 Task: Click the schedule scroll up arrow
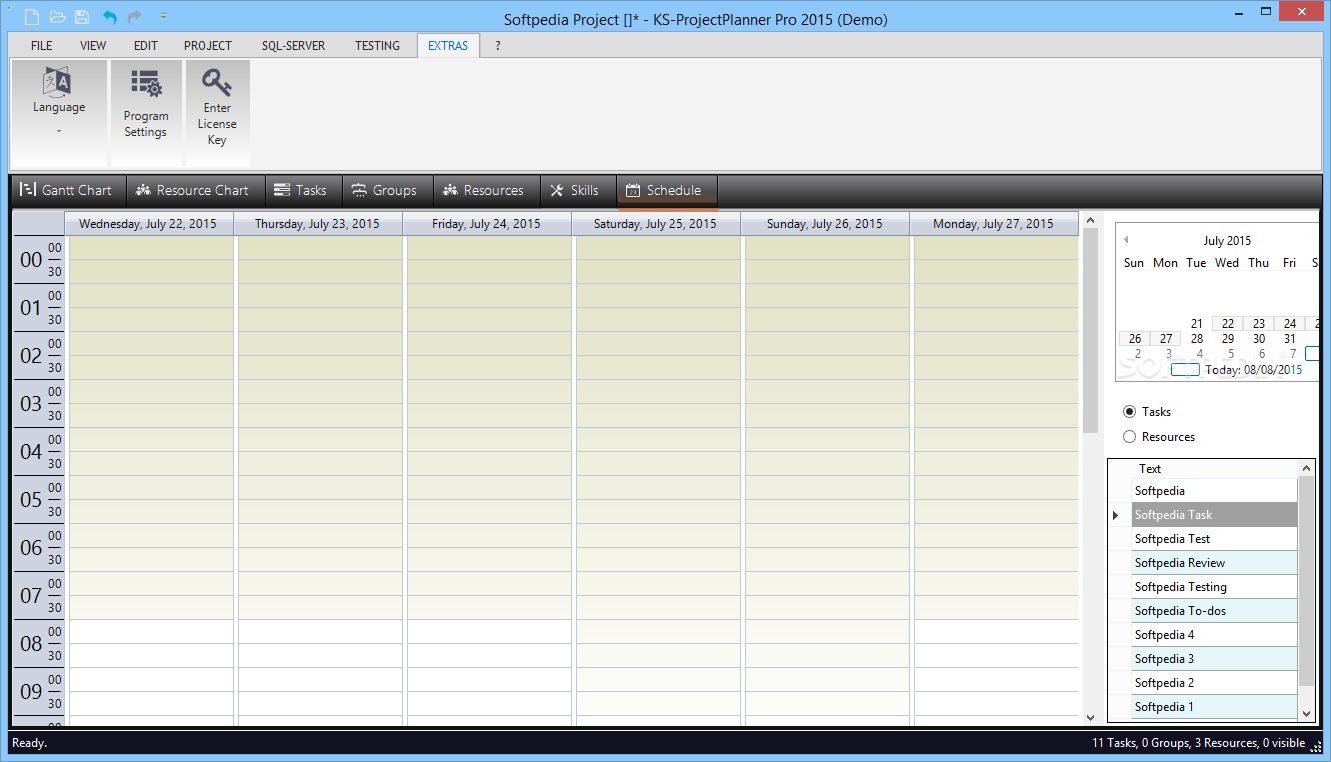pos(1090,220)
